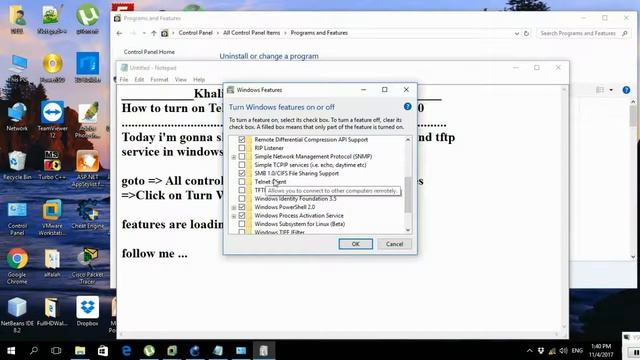
Task: Open help icon in Programs and Features window
Action: coord(626,90)
